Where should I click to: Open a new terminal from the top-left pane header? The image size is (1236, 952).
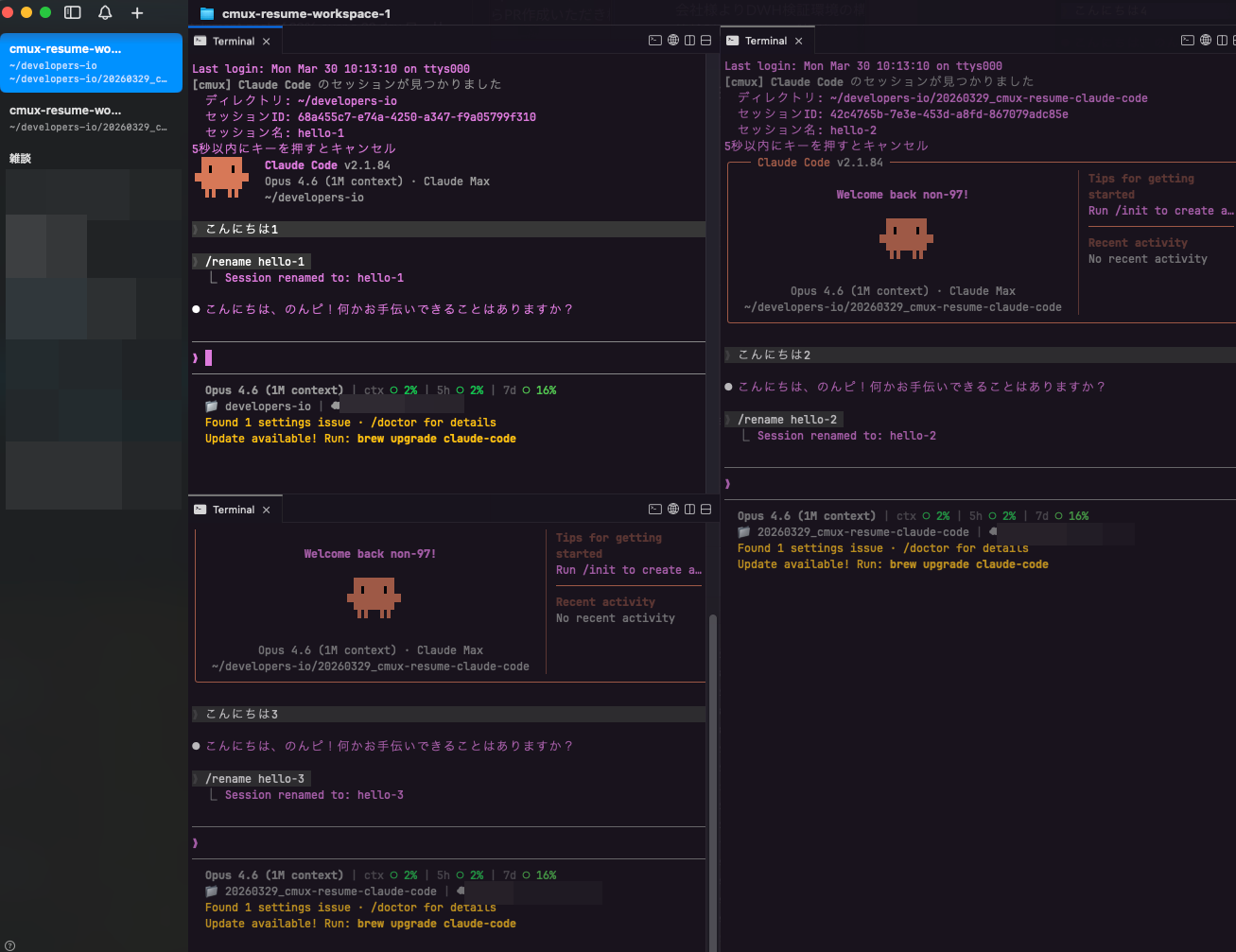click(655, 40)
